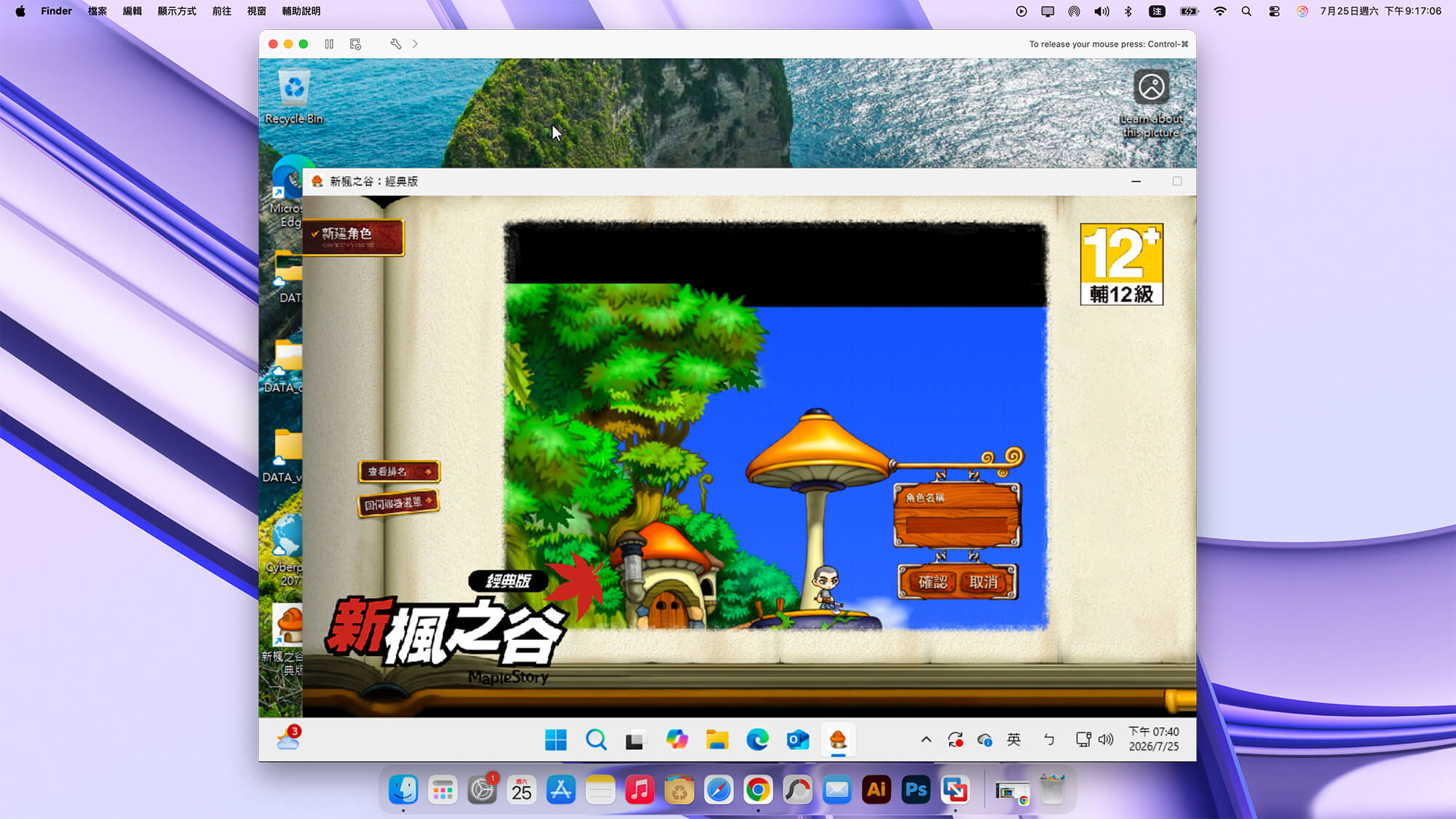
Task: Open the 查看排名 ranking sign
Action: 399,472
